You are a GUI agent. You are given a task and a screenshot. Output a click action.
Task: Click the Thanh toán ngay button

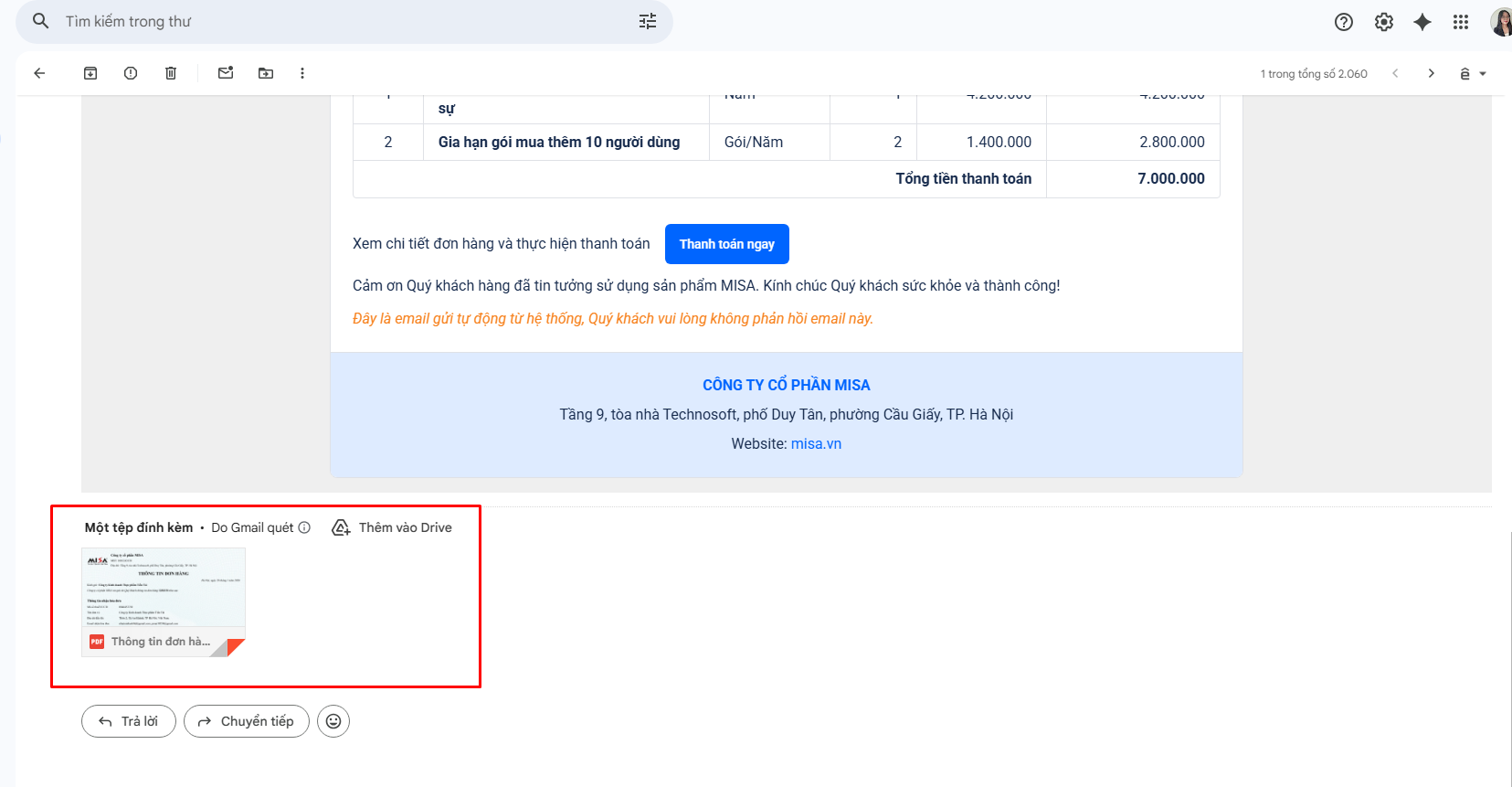click(x=727, y=244)
